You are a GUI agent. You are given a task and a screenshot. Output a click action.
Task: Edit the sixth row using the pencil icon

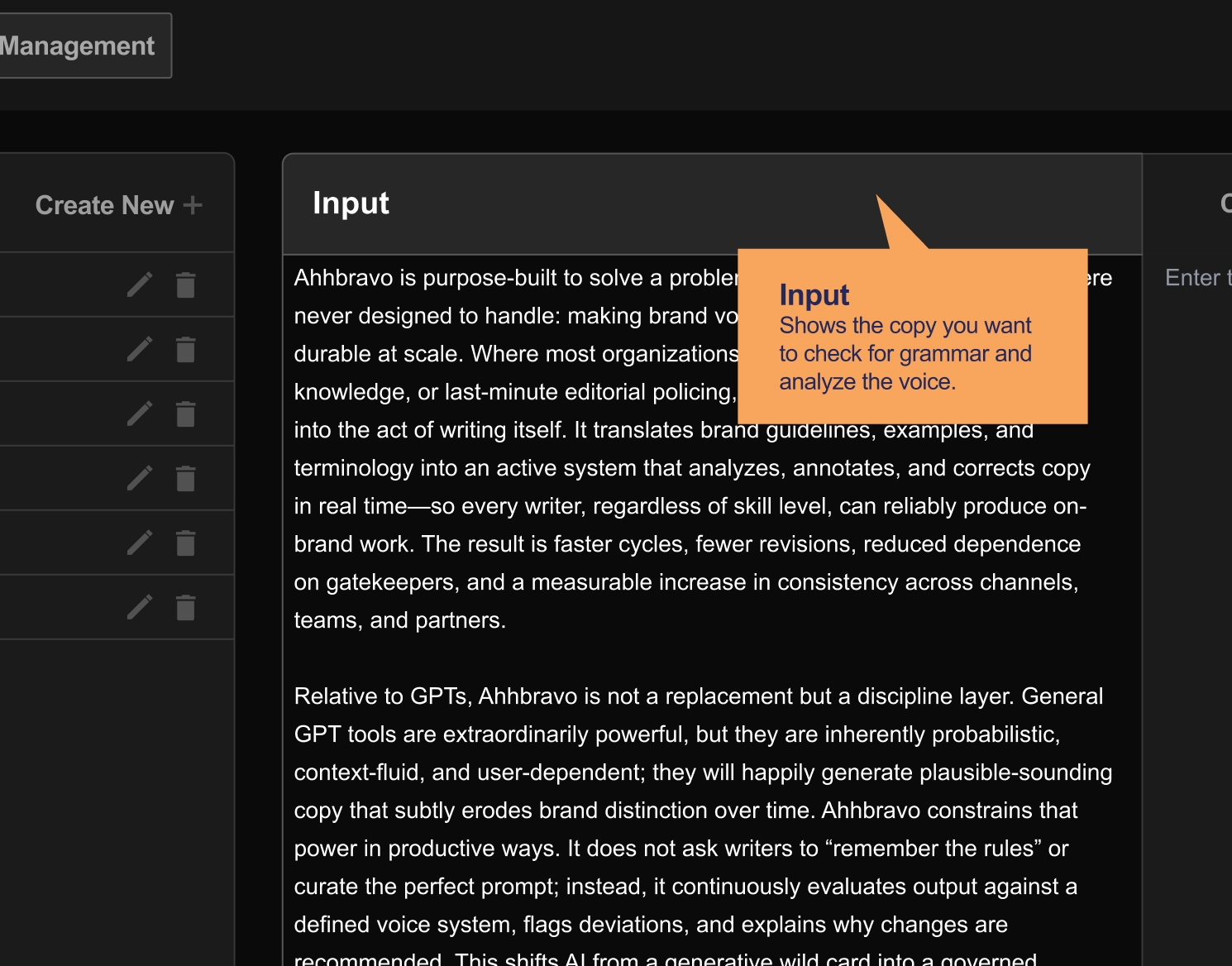click(140, 607)
